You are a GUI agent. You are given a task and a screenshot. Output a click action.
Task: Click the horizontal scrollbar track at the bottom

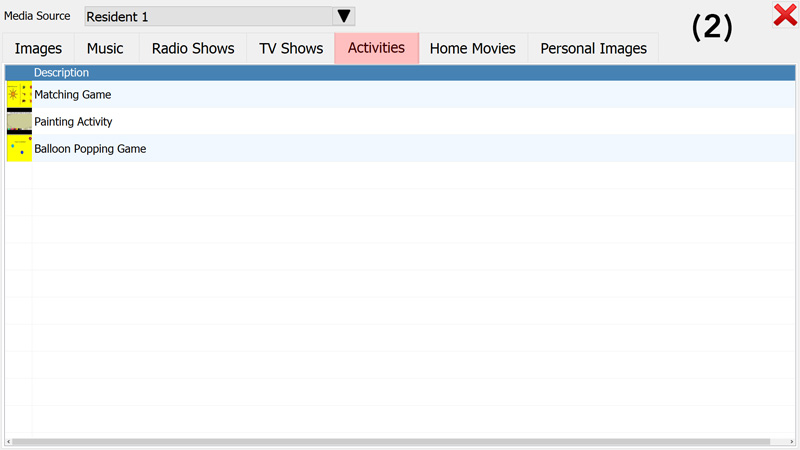click(780, 441)
